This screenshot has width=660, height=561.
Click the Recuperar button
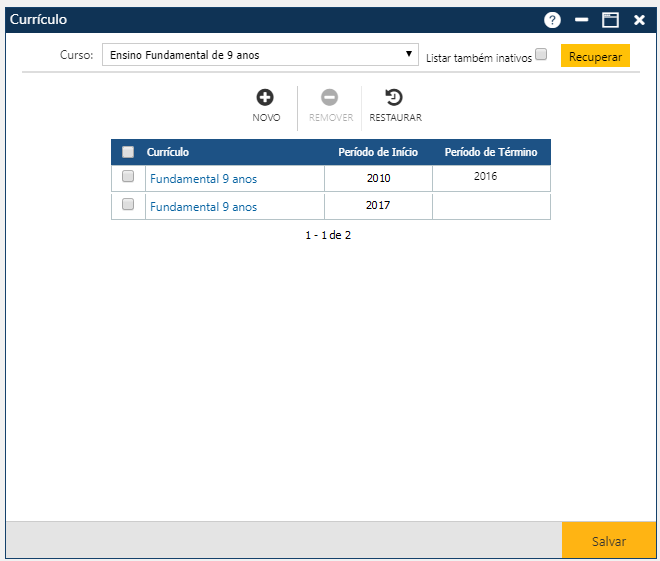pos(595,56)
